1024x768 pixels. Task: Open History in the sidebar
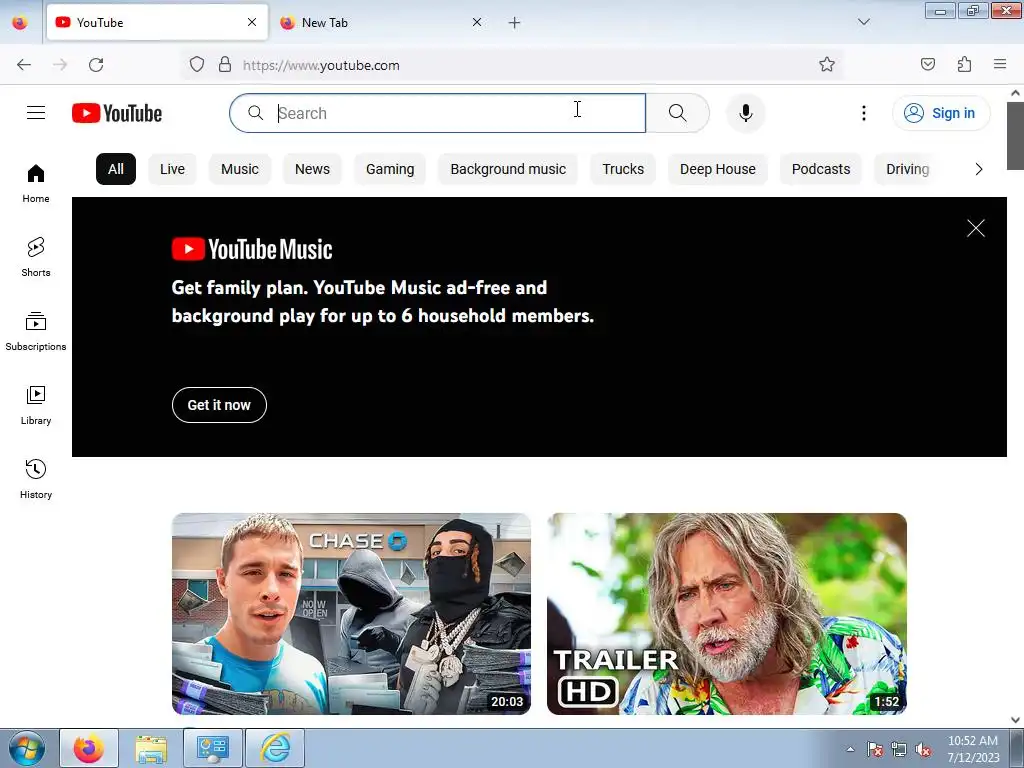36,479
